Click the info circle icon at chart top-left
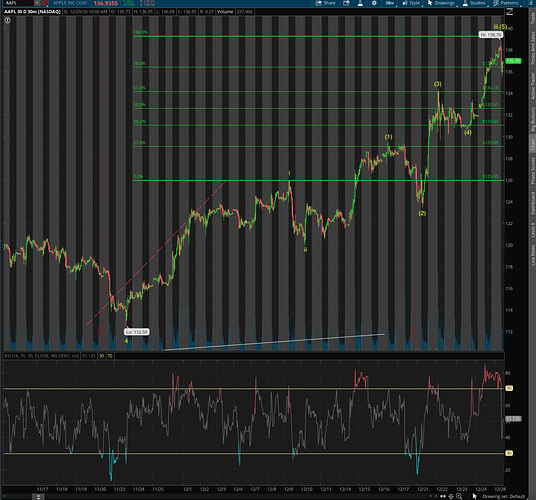Image resolution: width=536 pixels, height=500 pixels. tap(7, 21)
